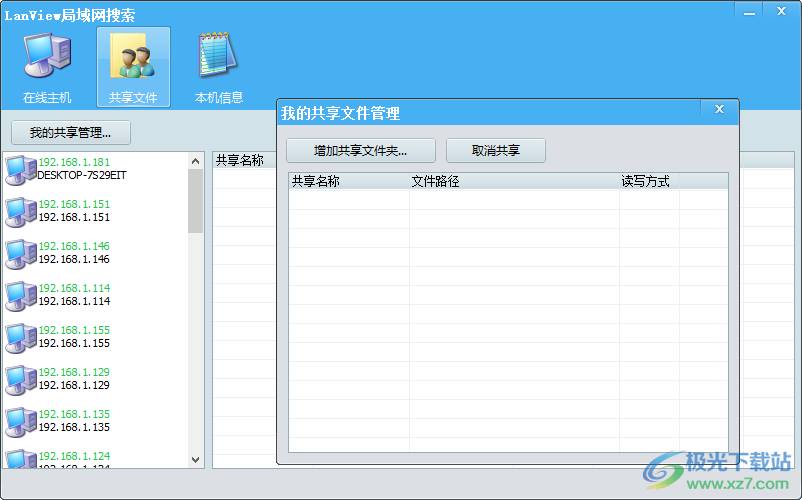The image size is (802, 500).
Task: Minimize the LanView main window
Action: pos(749,12)
